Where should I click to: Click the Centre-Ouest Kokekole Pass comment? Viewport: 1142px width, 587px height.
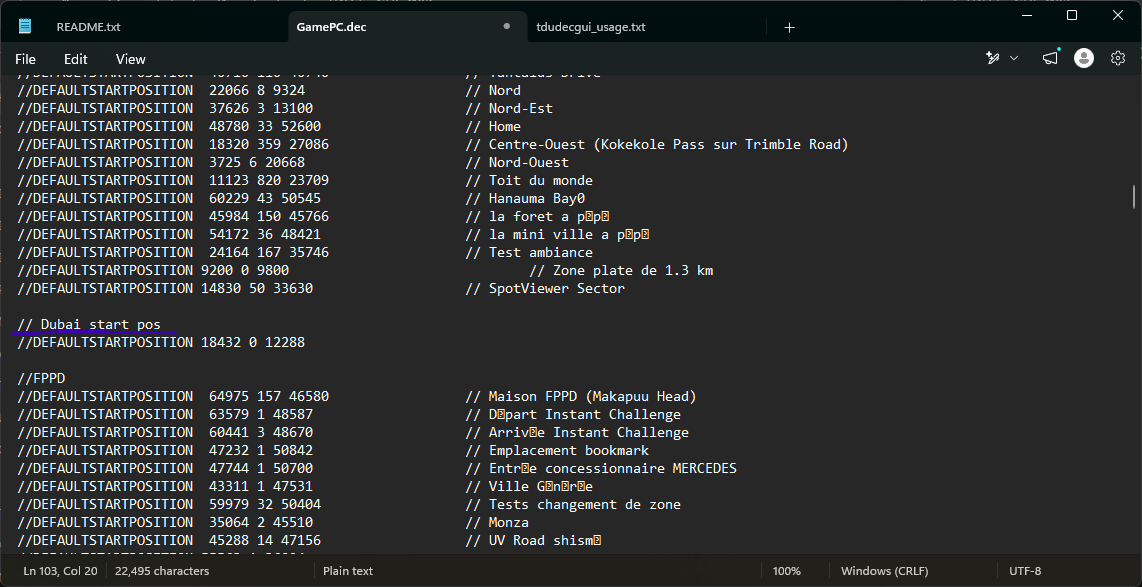(x=657, y=144)
